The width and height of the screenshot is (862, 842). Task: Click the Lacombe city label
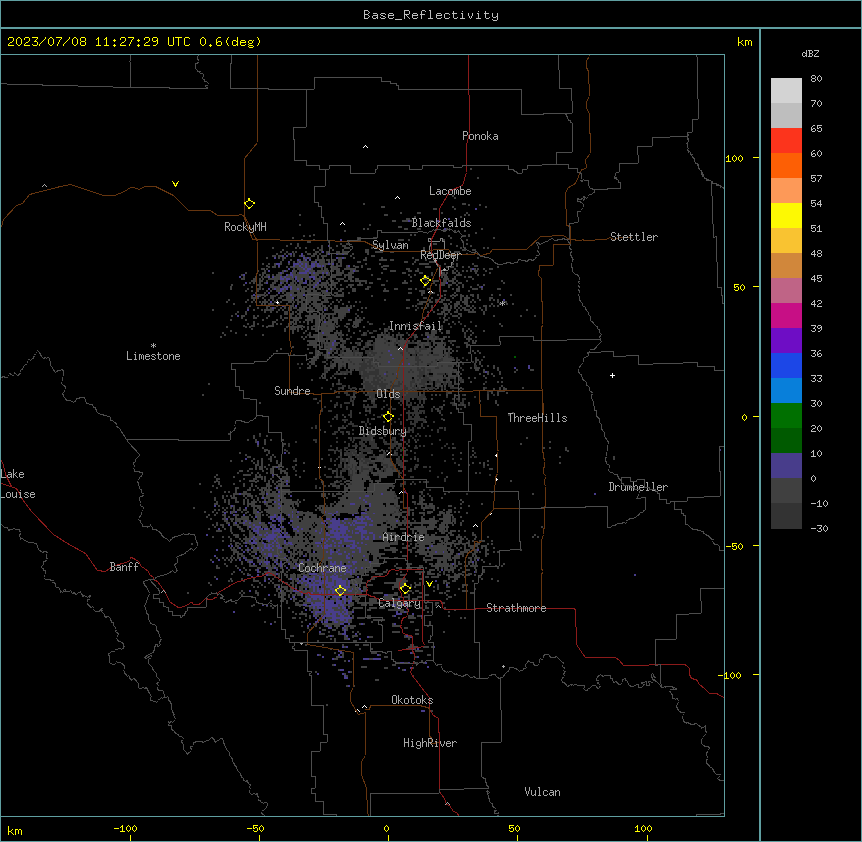coord(450,191)
